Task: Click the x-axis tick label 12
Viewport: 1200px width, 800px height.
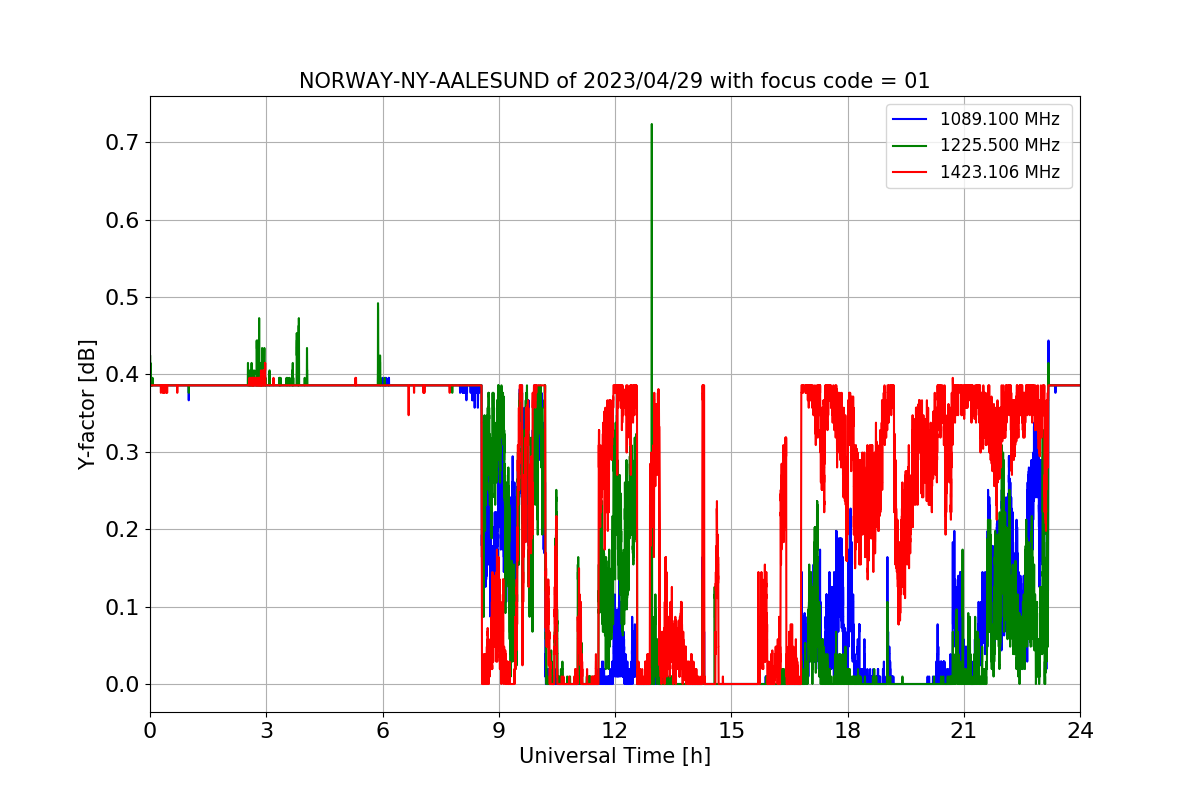Action: coord(615,730)
